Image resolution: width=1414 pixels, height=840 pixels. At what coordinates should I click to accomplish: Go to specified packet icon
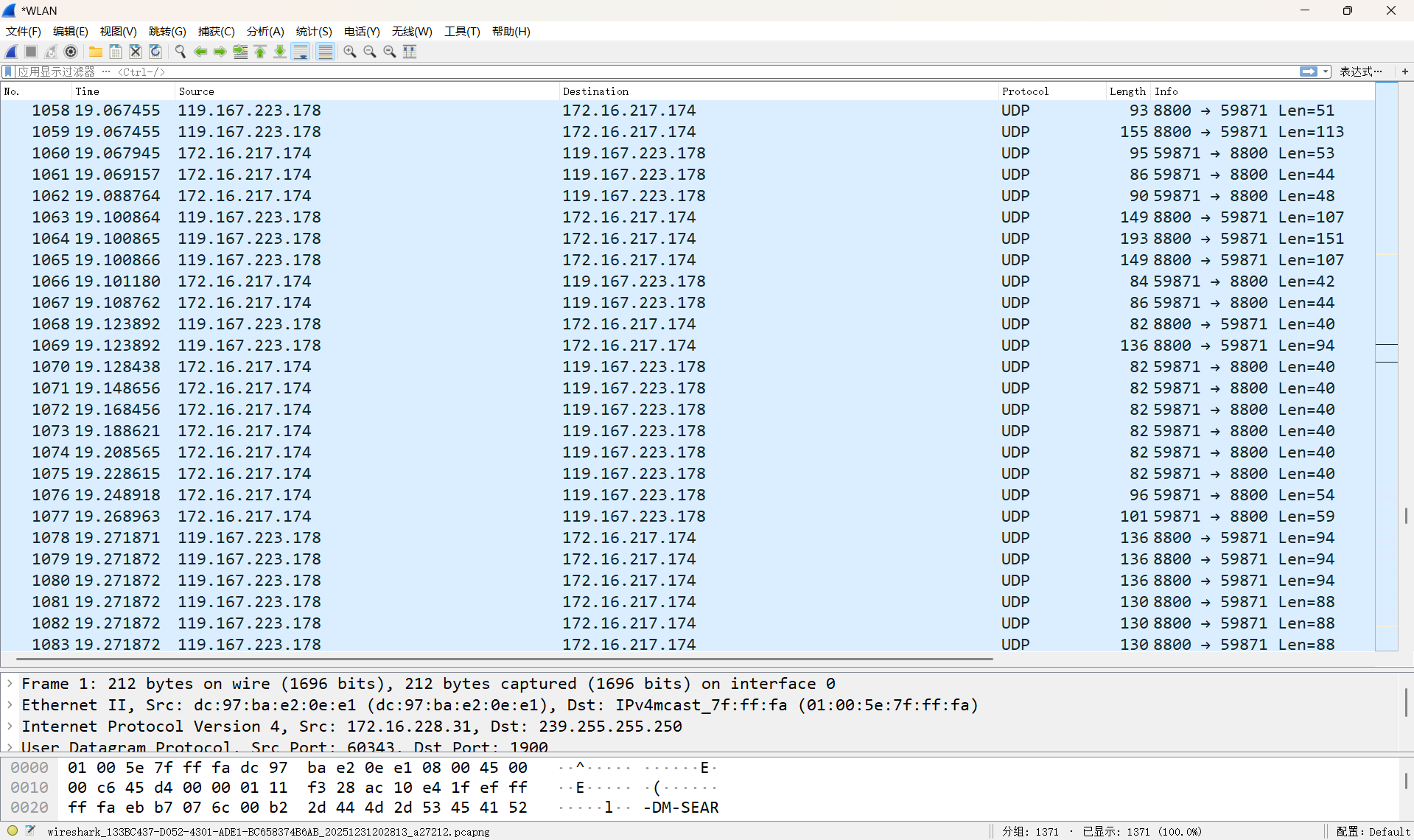(x=240, y=52)
